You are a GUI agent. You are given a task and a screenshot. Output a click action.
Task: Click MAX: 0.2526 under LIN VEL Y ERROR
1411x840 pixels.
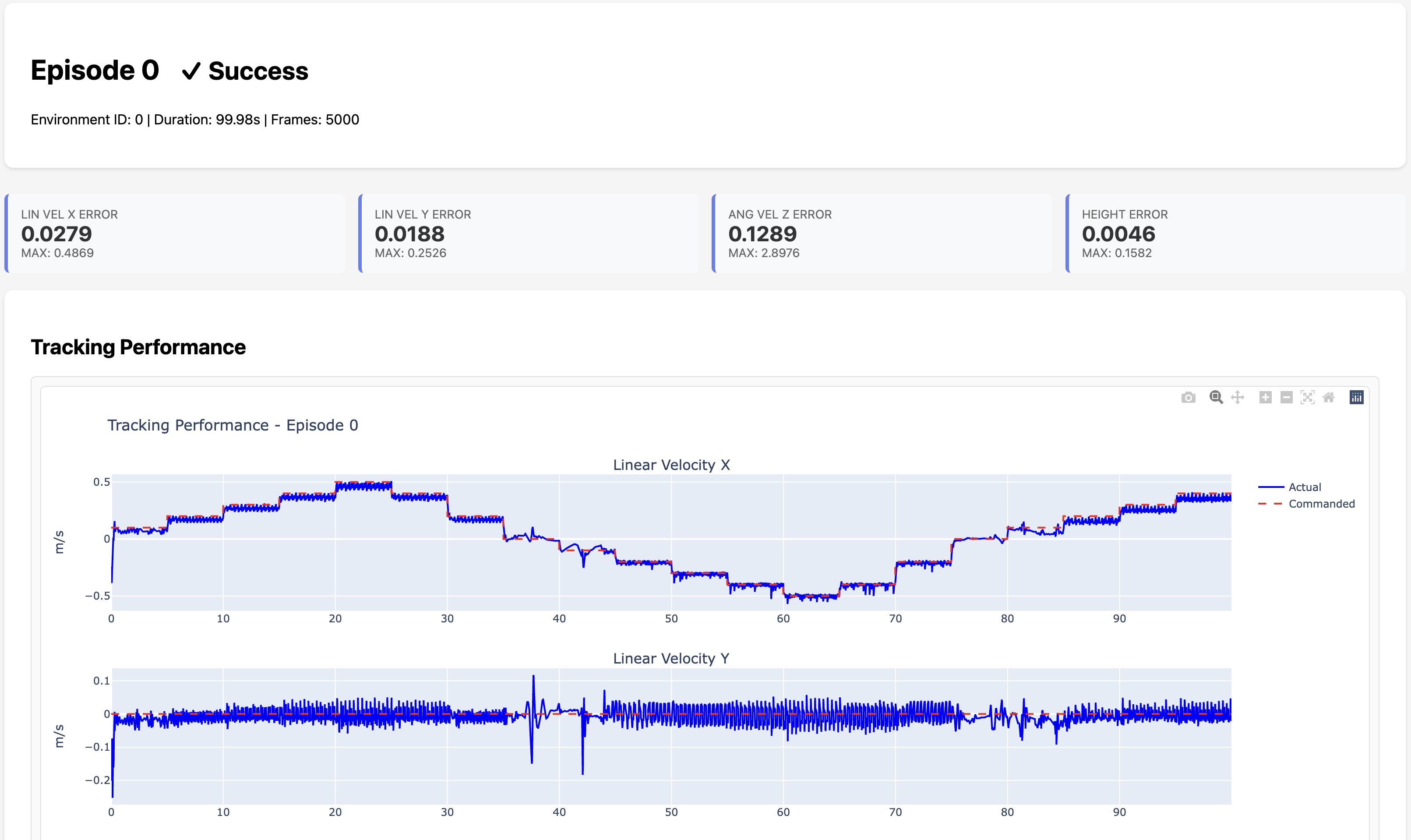point(410,253)
